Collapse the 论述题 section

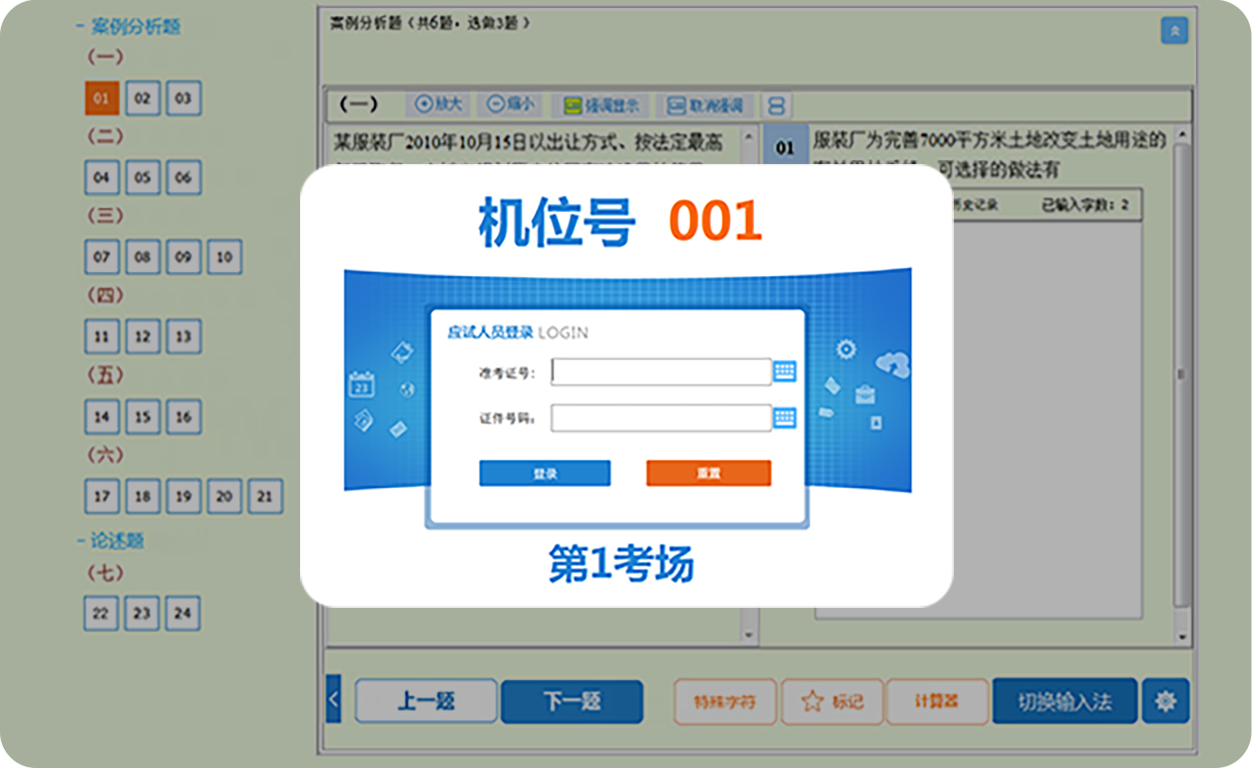pos(81,541)
